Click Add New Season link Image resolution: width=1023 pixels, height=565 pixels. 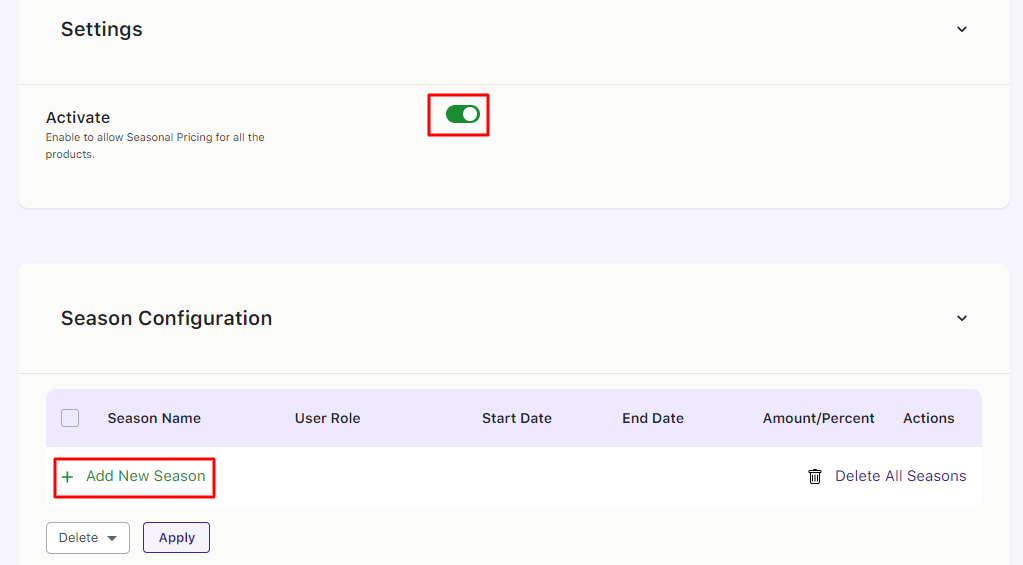[145, 476]
